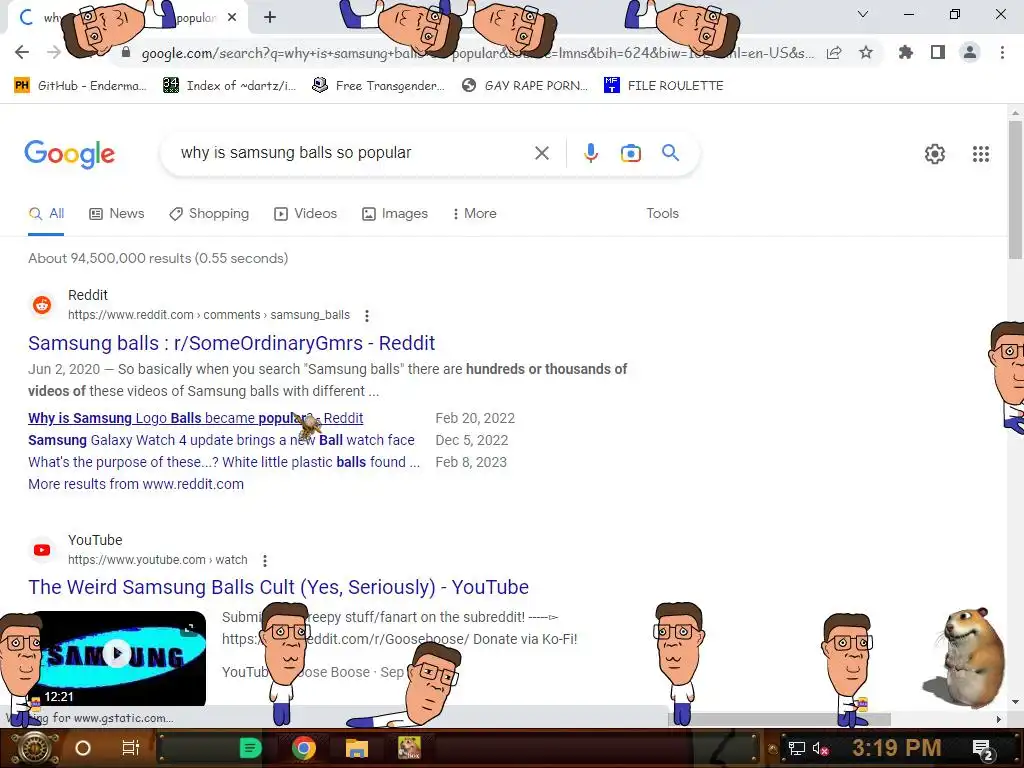
Task: Open File Explorer from the taskbar
Action: pos(357,748)
